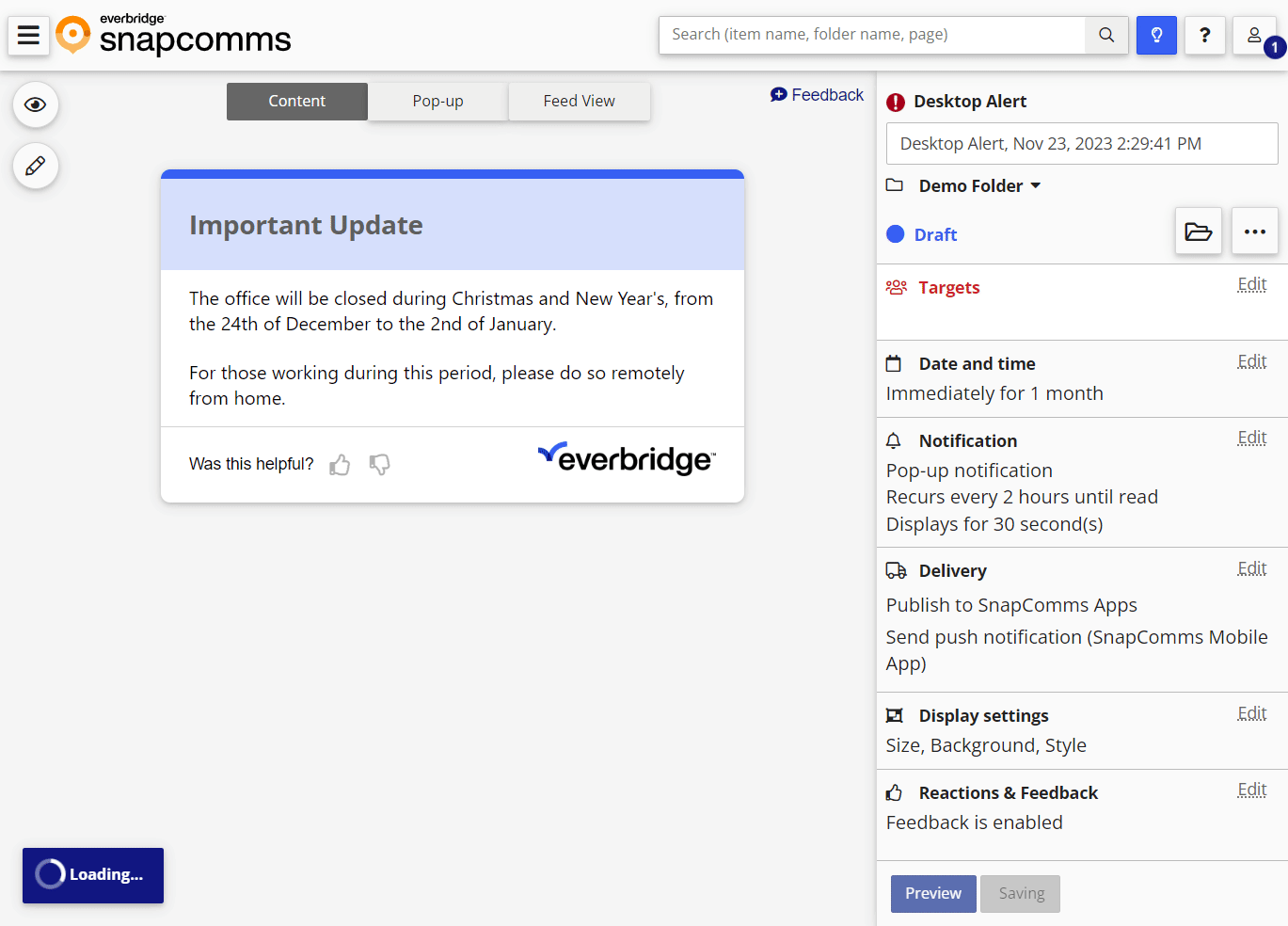Open the blue lightbulb help panel

point(1156,35)
